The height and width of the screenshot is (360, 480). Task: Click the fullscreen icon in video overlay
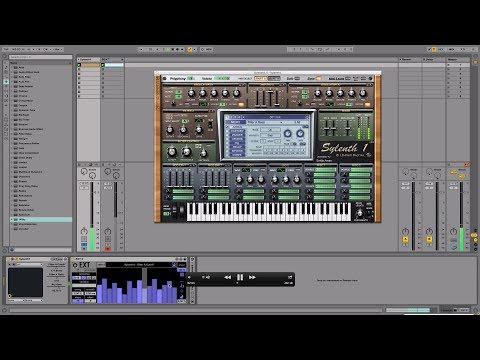(290, 277)
